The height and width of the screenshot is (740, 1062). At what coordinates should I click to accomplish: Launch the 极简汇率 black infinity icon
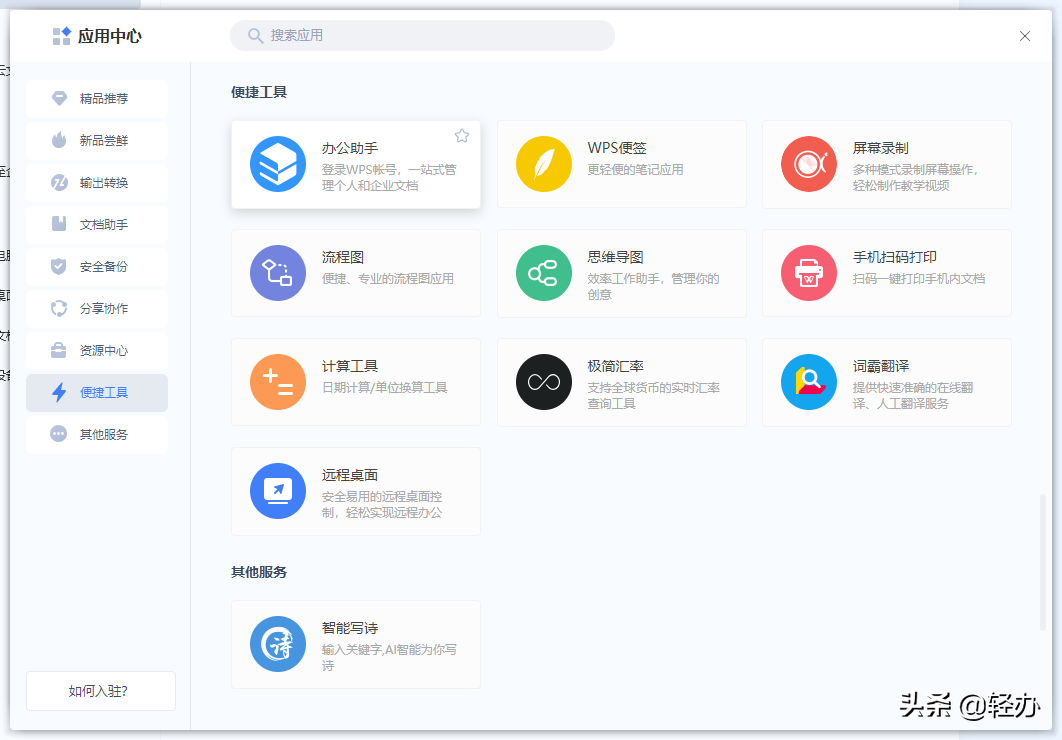(543, 382)
